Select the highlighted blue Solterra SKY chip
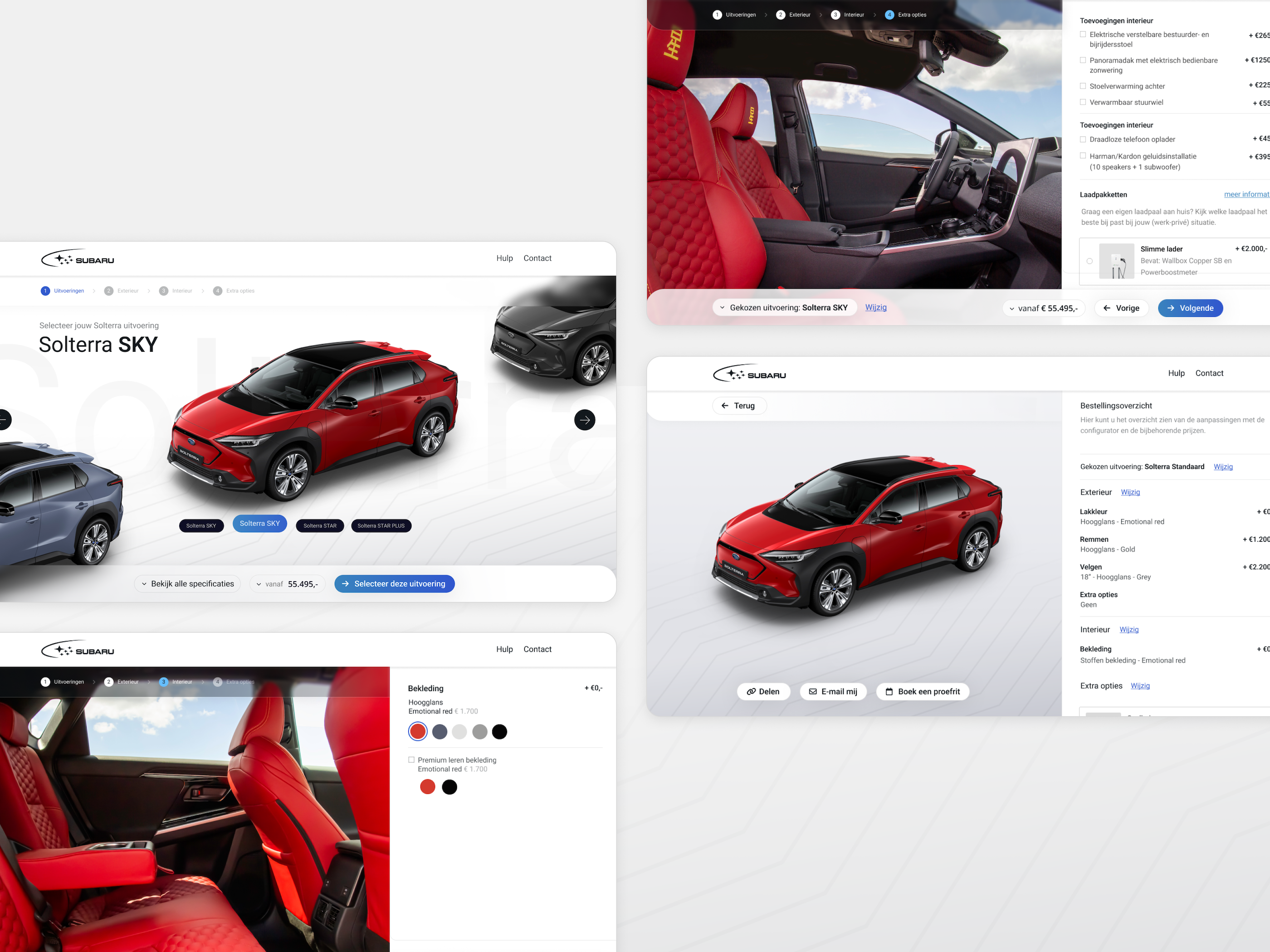Screen dimensions: 1270x952 click(x=259, y=523)
